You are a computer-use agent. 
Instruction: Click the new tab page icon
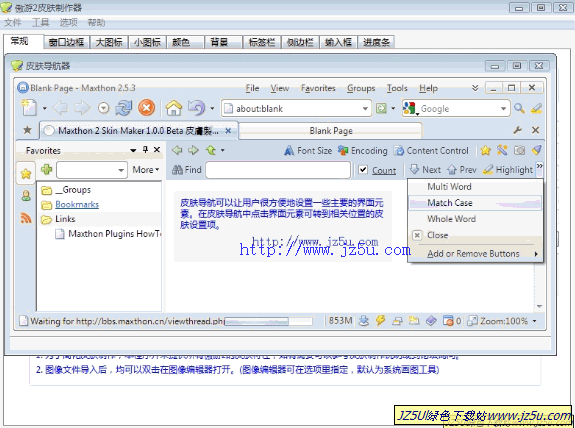29,108
